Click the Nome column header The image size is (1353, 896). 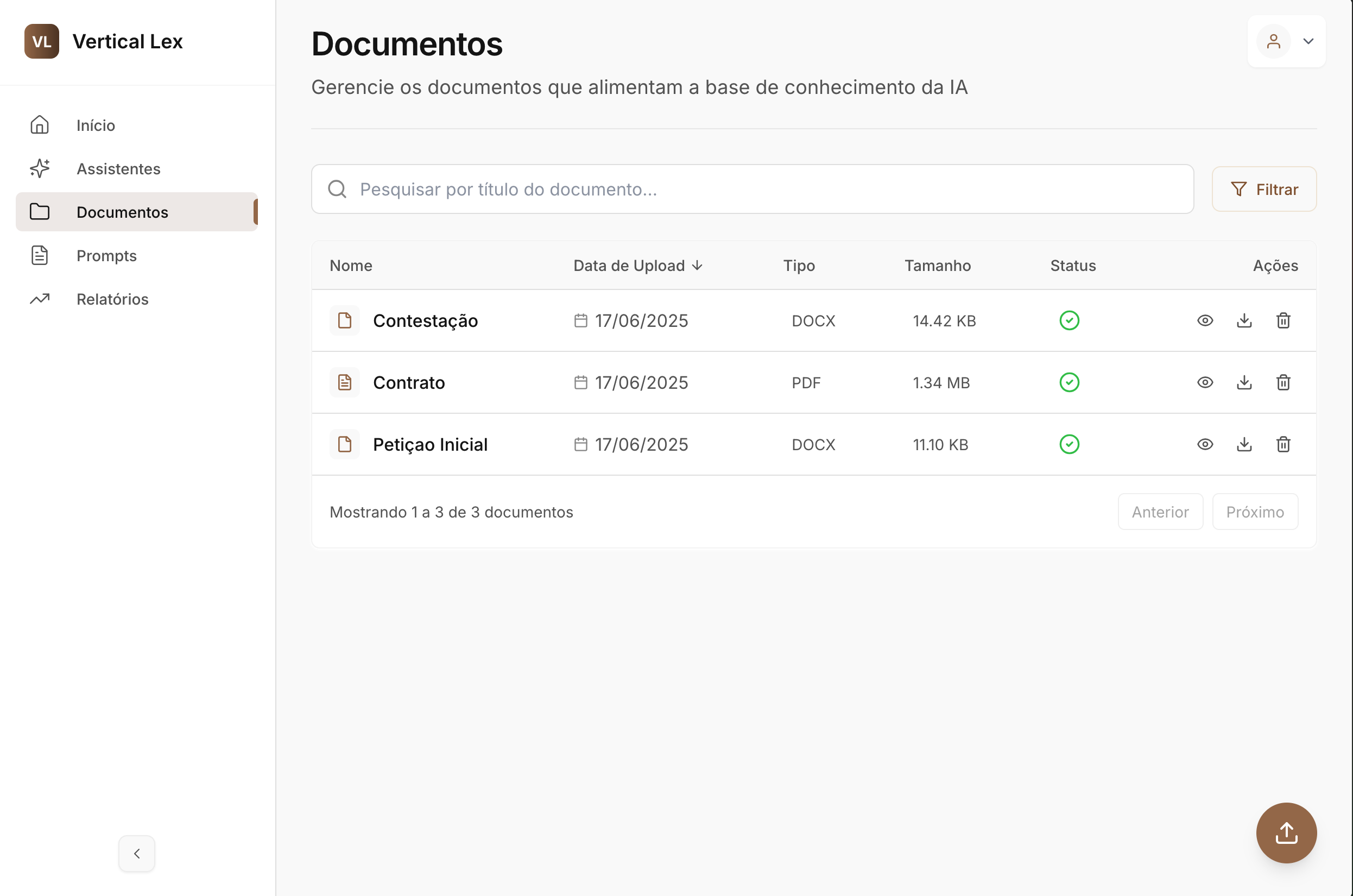tap(351, 266)
